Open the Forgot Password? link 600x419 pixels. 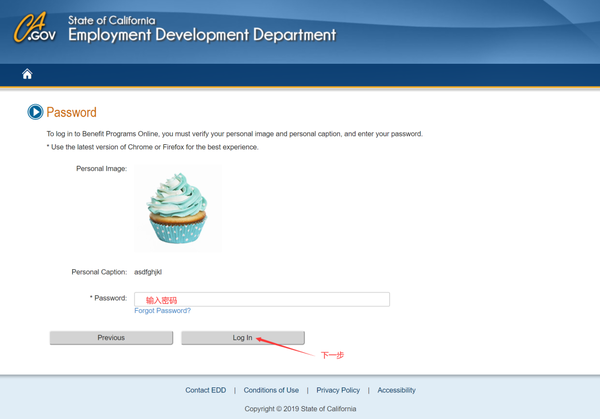coord(162,311)
